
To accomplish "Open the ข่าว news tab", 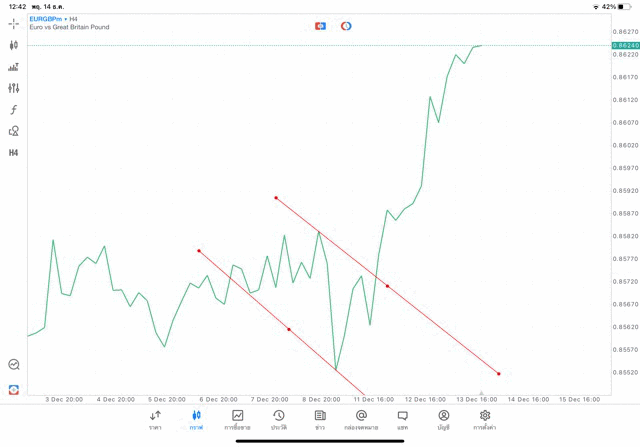I will pyautogui.click(x=320, y=419).
